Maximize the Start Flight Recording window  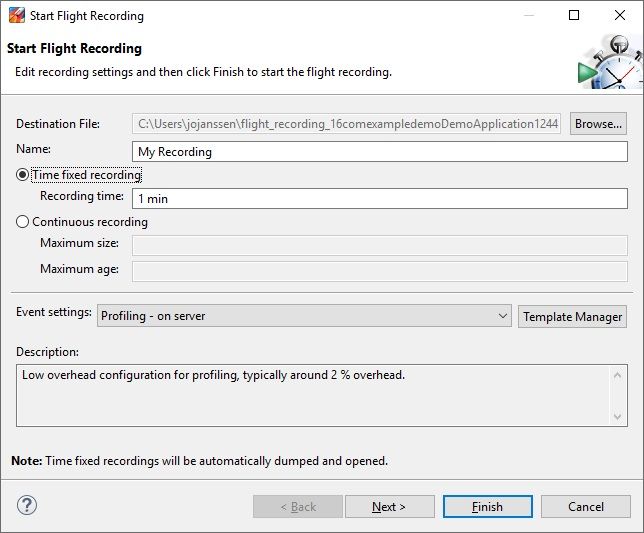[574, 15]
